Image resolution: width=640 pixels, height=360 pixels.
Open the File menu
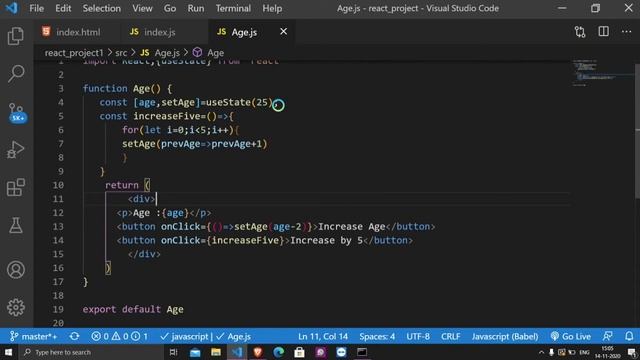pyautogui.click(x=36, y=8)
